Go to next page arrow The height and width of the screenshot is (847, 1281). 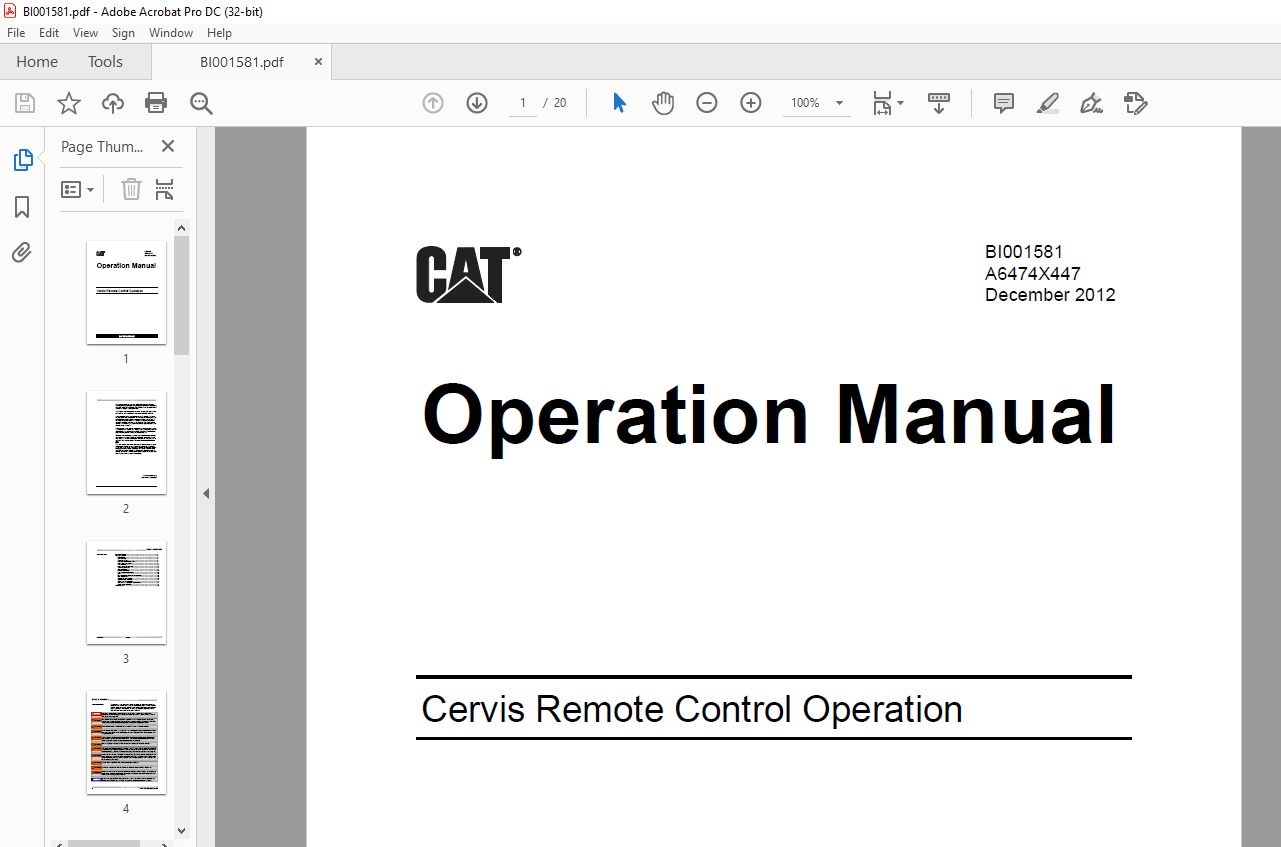point(477,103)
